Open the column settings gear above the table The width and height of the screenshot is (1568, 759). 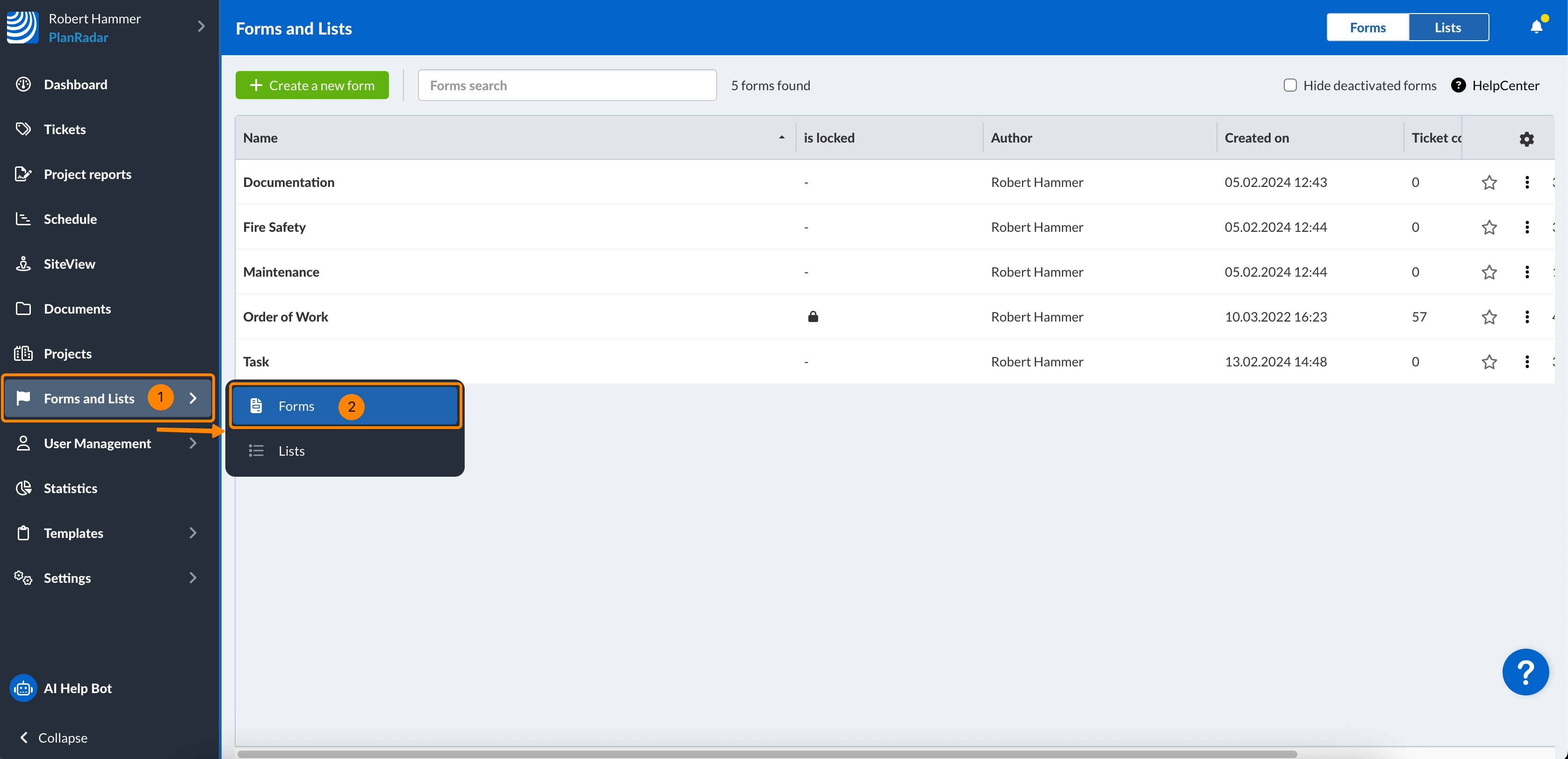(1526, 138)
